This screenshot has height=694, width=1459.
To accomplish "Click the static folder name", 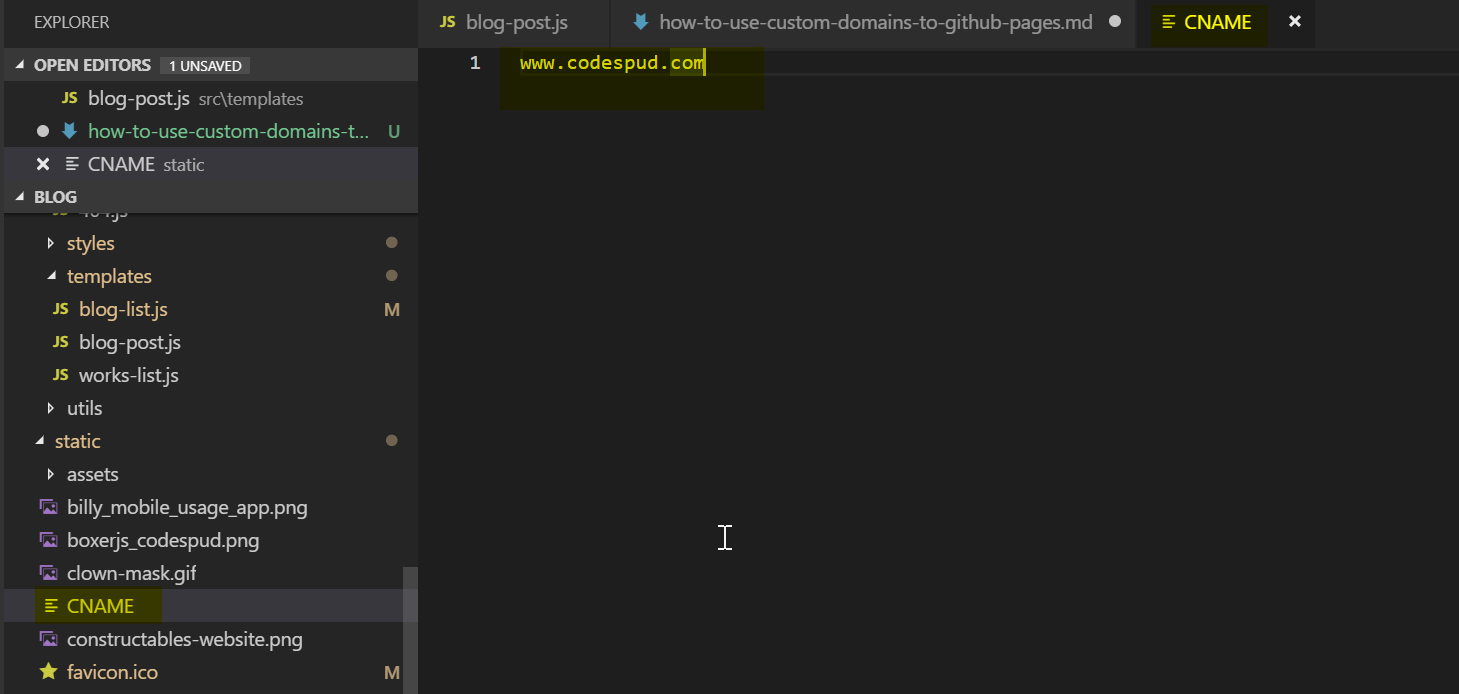I will [78, 441].
